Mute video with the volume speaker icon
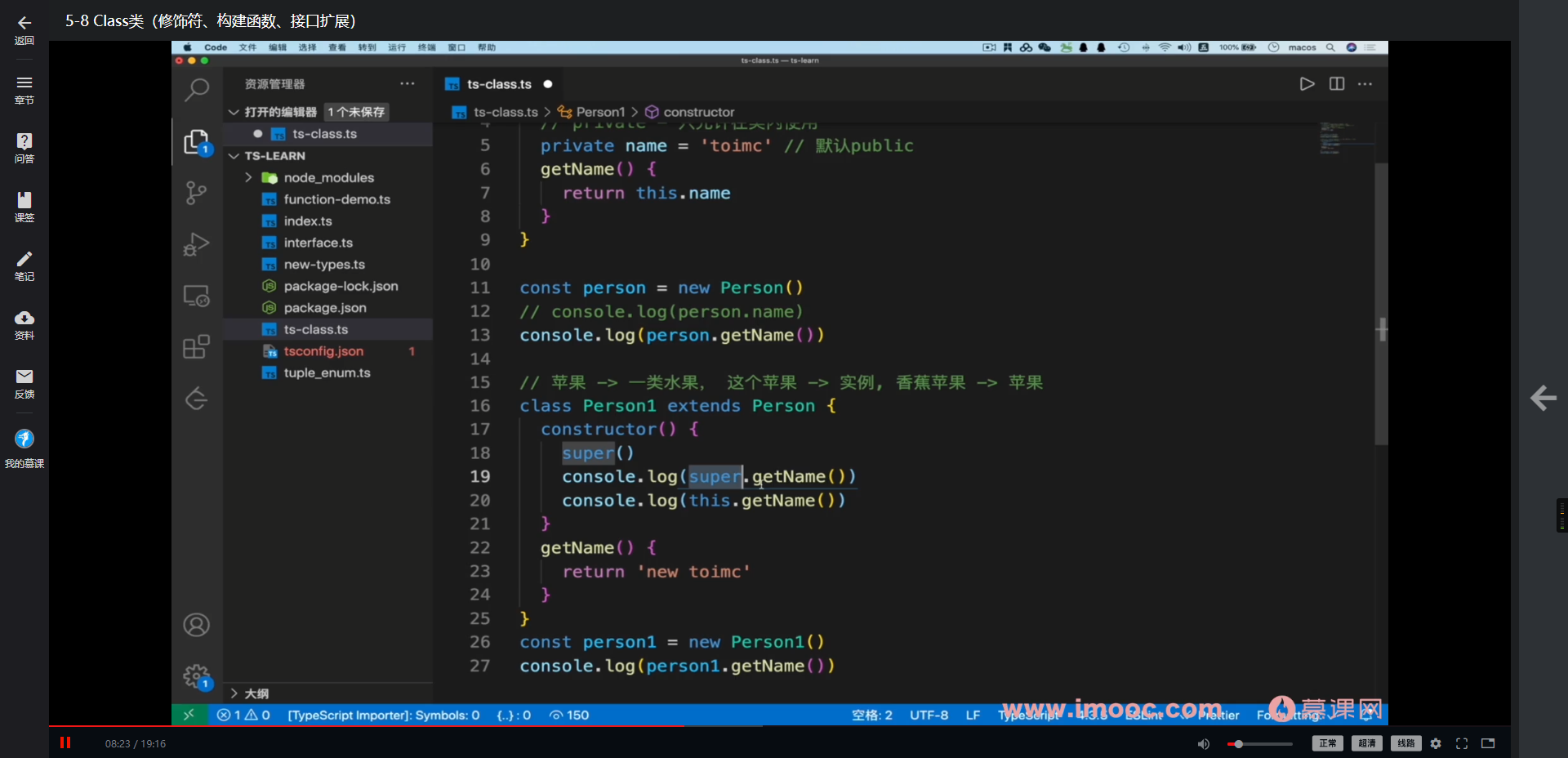The width and height of the screenshot is (1568, 758). pos(1203,743)
